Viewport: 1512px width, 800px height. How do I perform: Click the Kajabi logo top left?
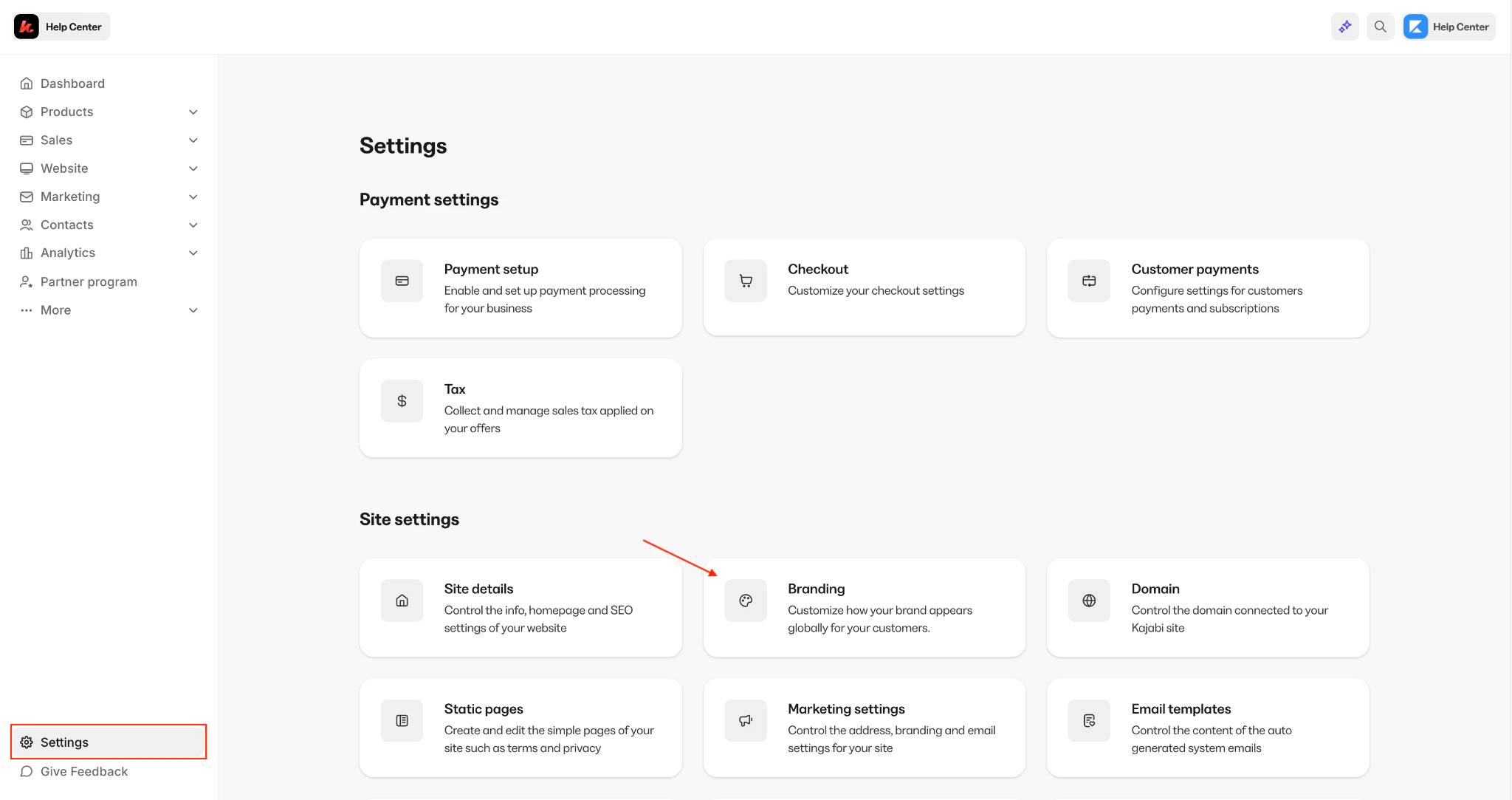pos(25,26)
